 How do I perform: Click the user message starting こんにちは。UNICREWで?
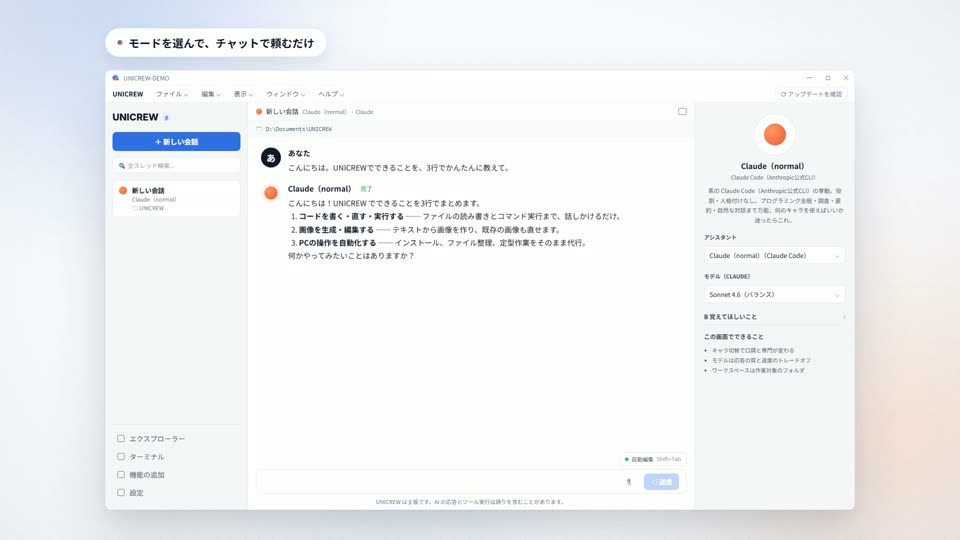click(399, 168)
